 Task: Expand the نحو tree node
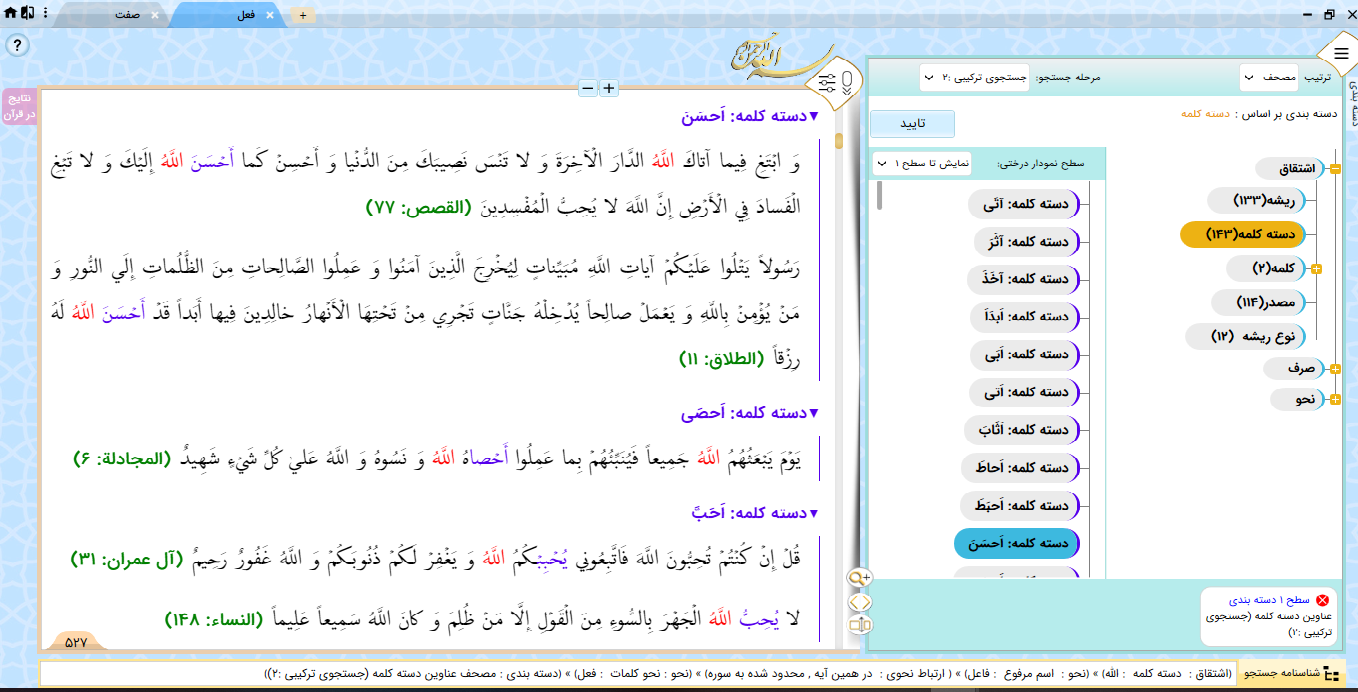click(x=1335, y=400)
